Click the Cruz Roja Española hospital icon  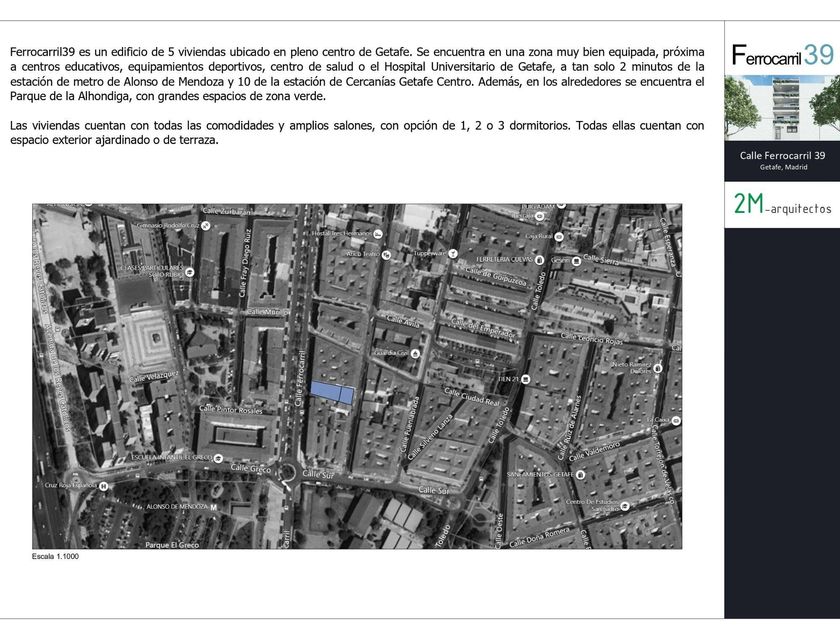[x=104, y=486]
